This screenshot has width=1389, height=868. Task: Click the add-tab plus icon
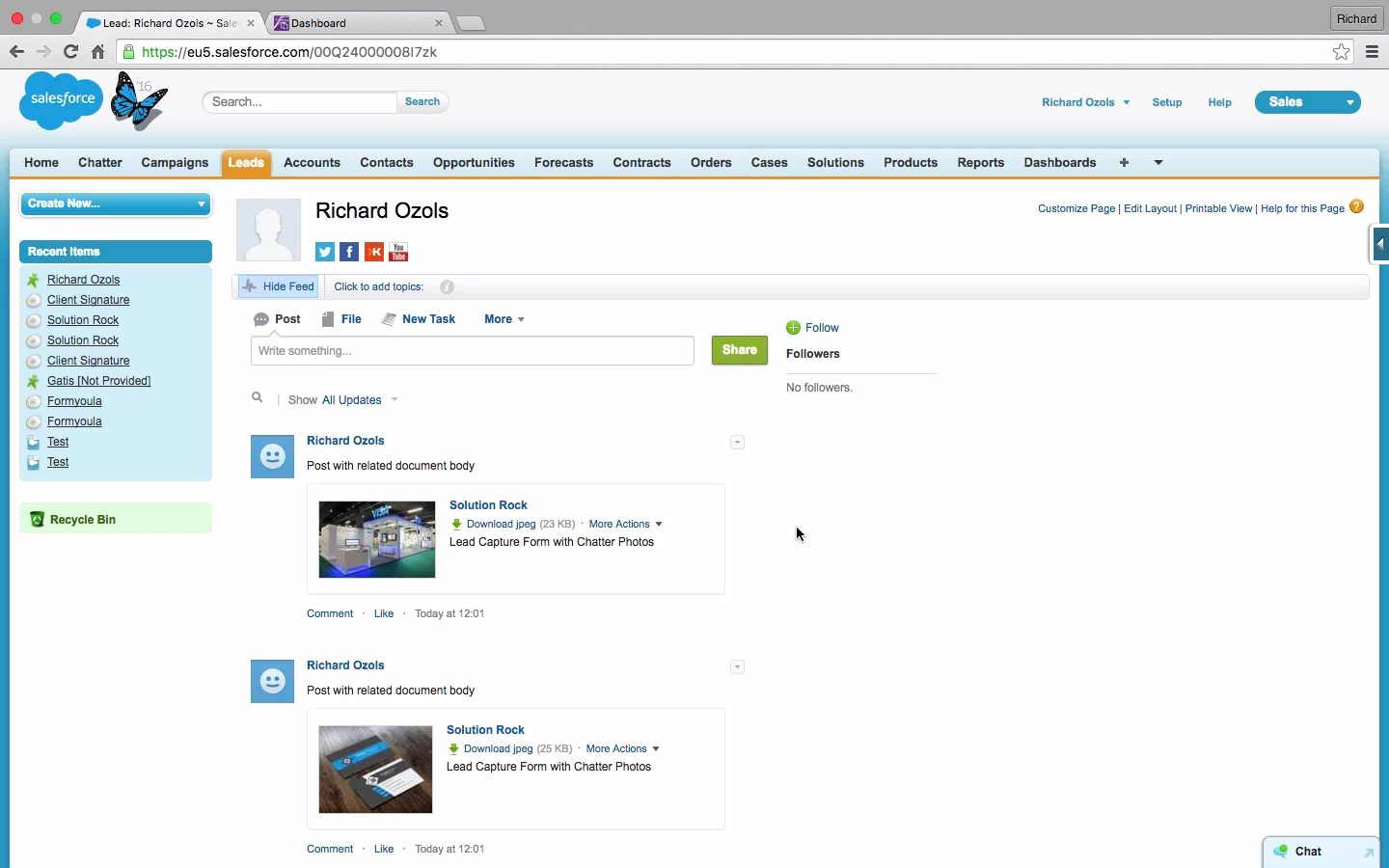(1124, 162)
